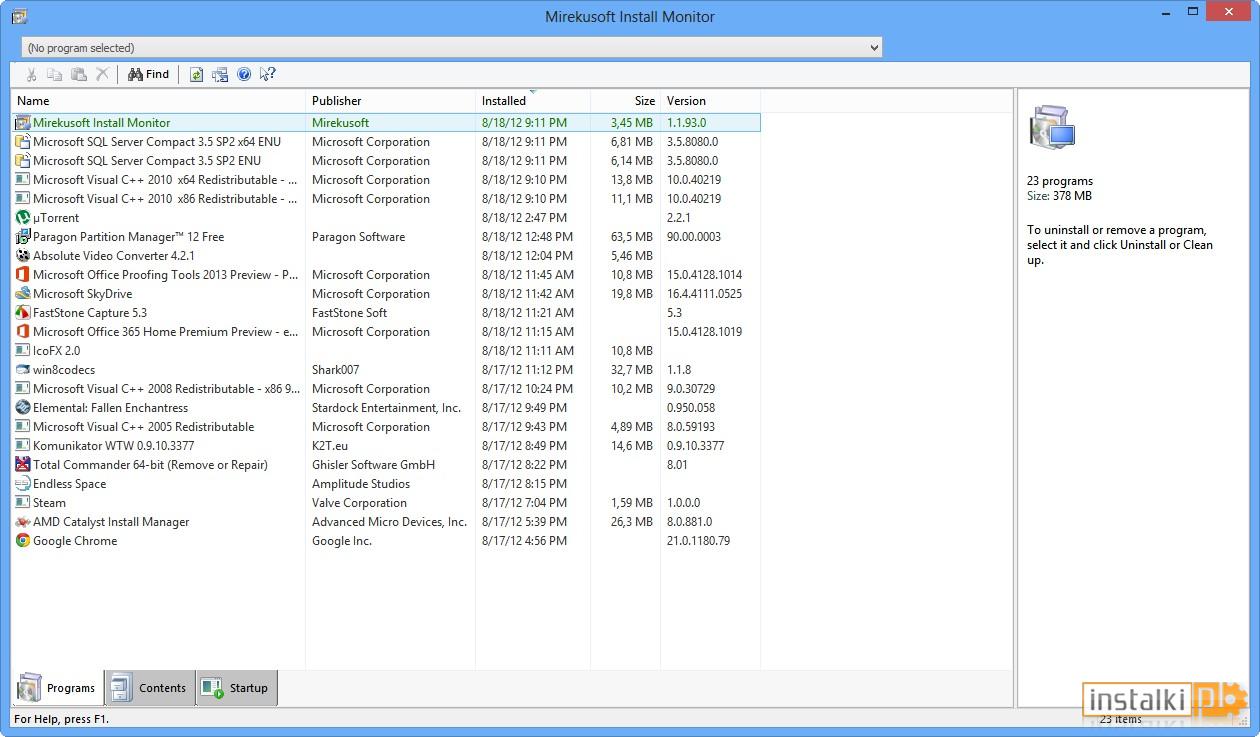Click version 21.0.1180.79 cell
This screenshot has height=737, width=1260.
[698, 541]
